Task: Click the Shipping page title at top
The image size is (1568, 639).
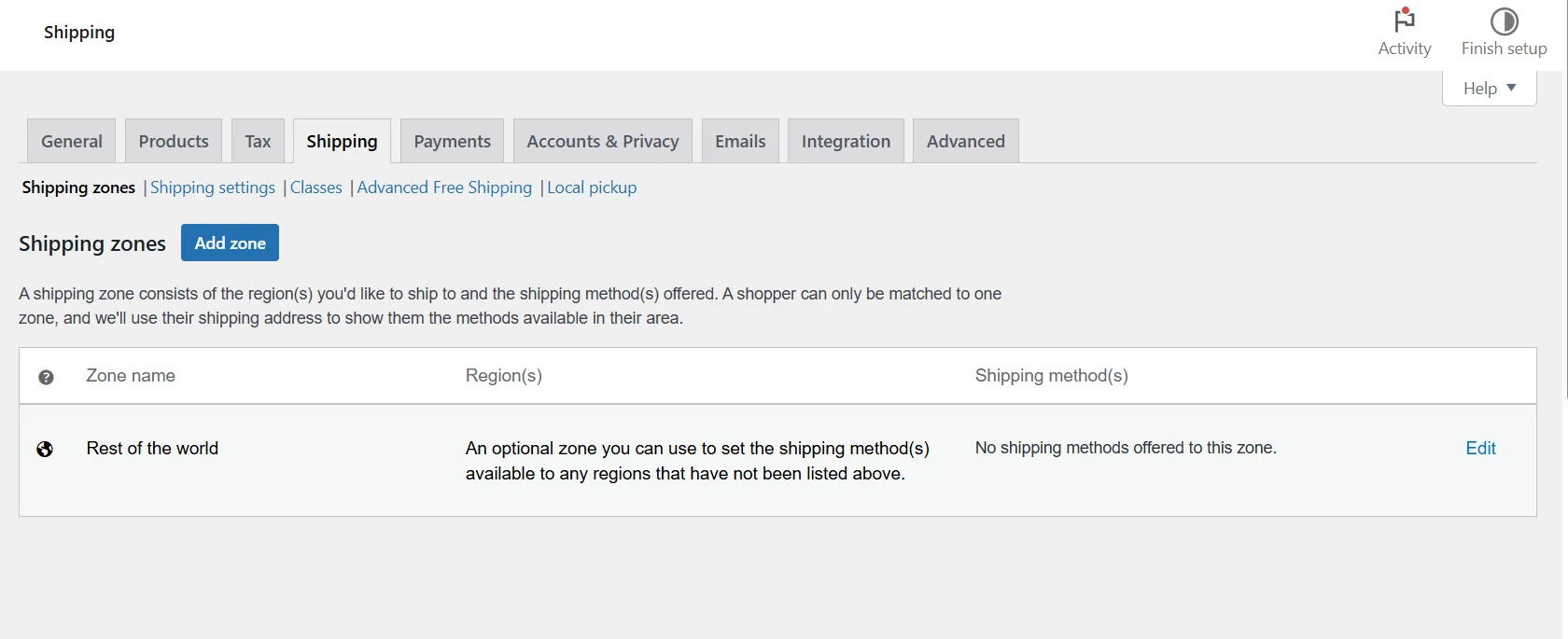Action: [x=79, y=33]
